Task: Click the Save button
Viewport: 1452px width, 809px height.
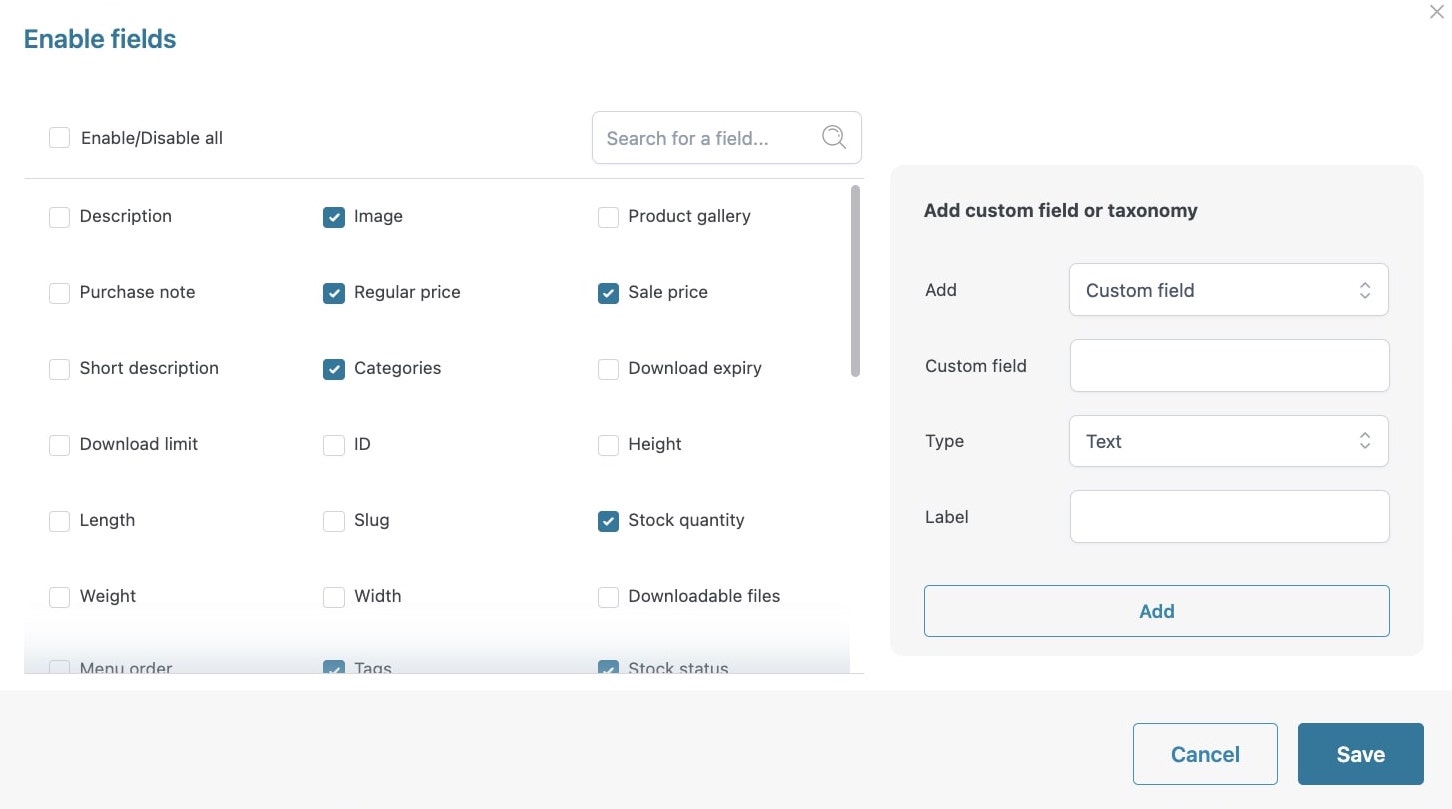Action: tap(1360, 754)
